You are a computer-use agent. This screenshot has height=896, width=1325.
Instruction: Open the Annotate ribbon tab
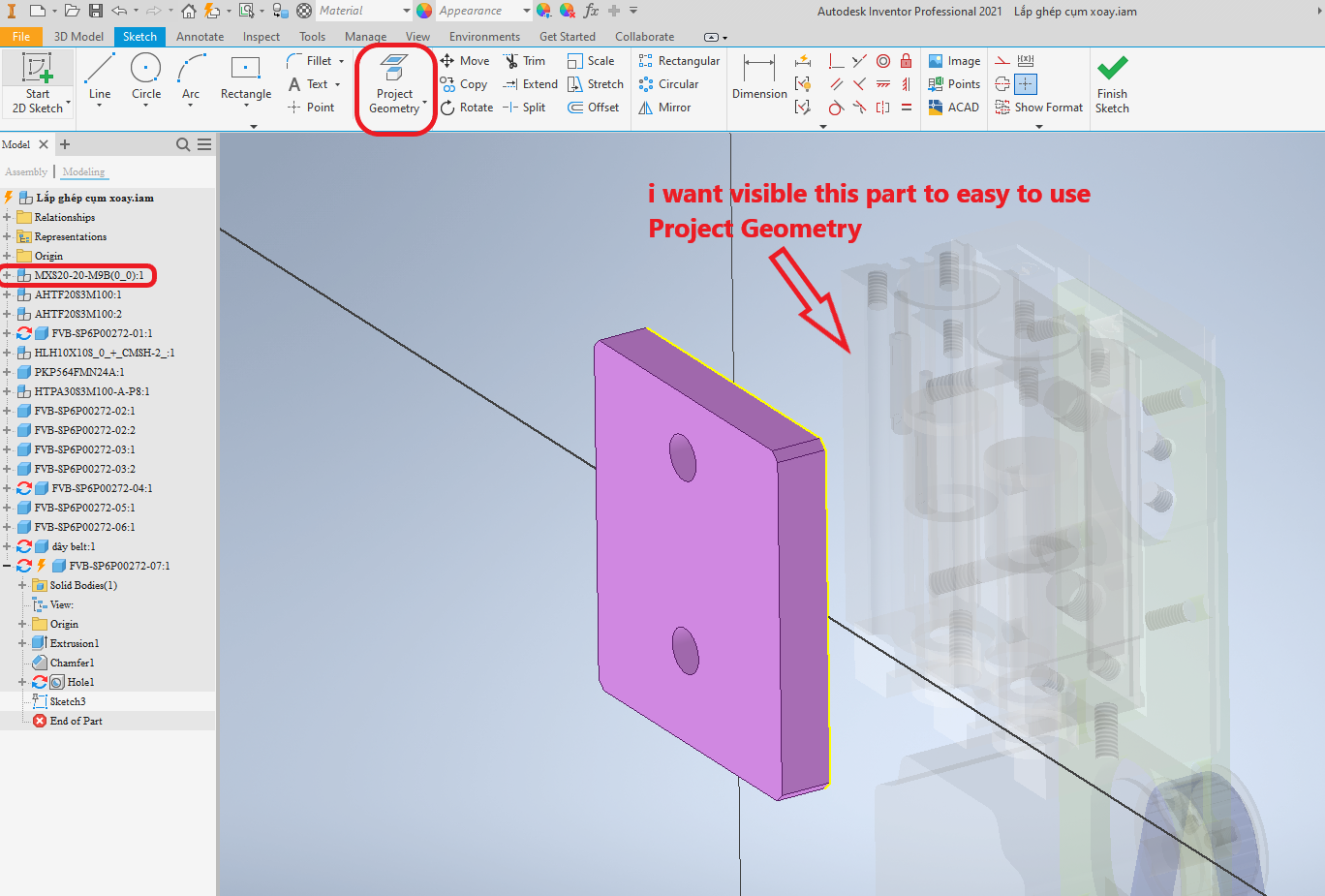(x=200, y=37)
